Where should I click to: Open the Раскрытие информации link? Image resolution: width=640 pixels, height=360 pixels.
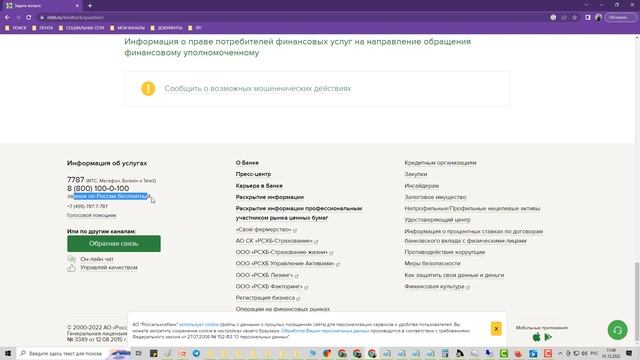coord(270,197)
